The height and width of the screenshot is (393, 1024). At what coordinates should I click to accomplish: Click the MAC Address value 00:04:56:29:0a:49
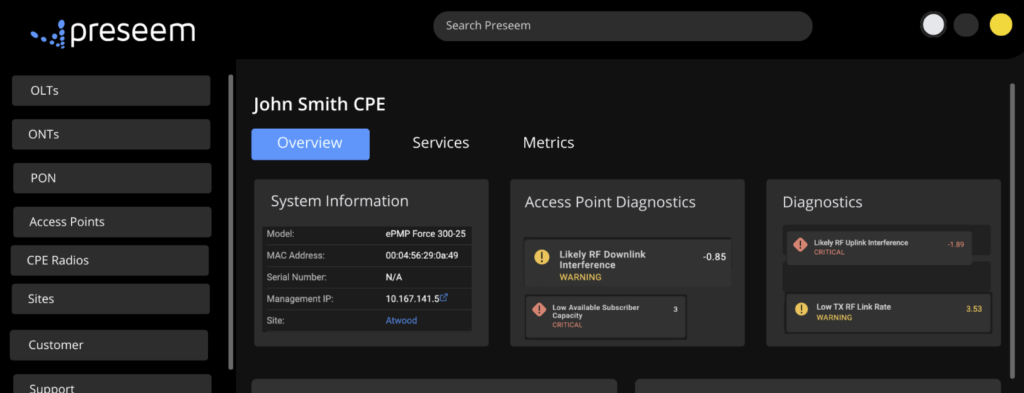coord(422,255)
